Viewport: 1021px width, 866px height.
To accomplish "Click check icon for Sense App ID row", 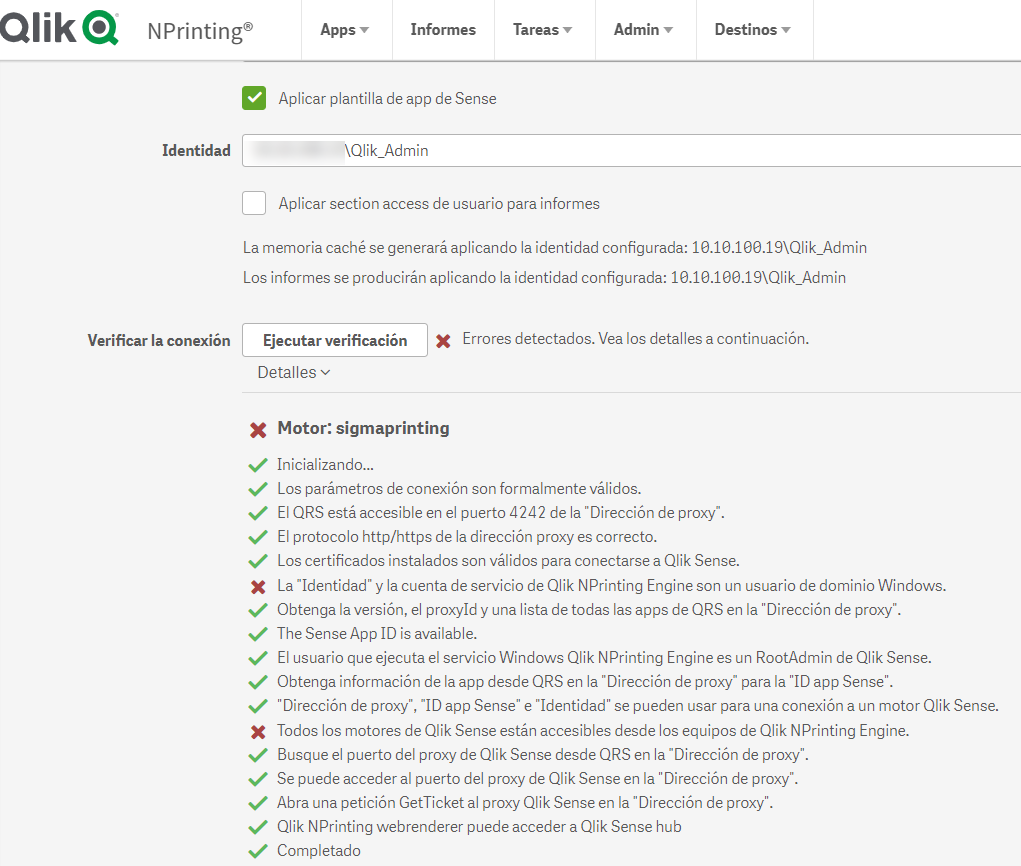I will point(258,634).
